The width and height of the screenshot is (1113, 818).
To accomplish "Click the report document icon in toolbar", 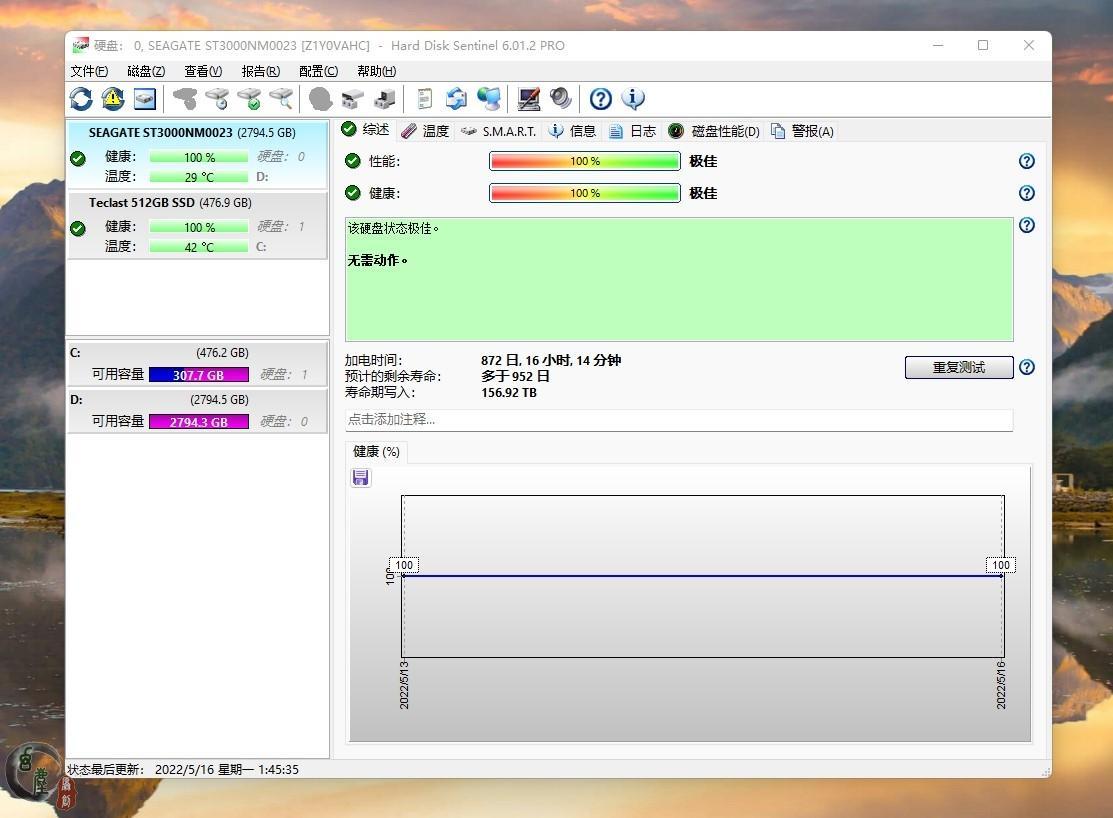I will coord(425,98).
